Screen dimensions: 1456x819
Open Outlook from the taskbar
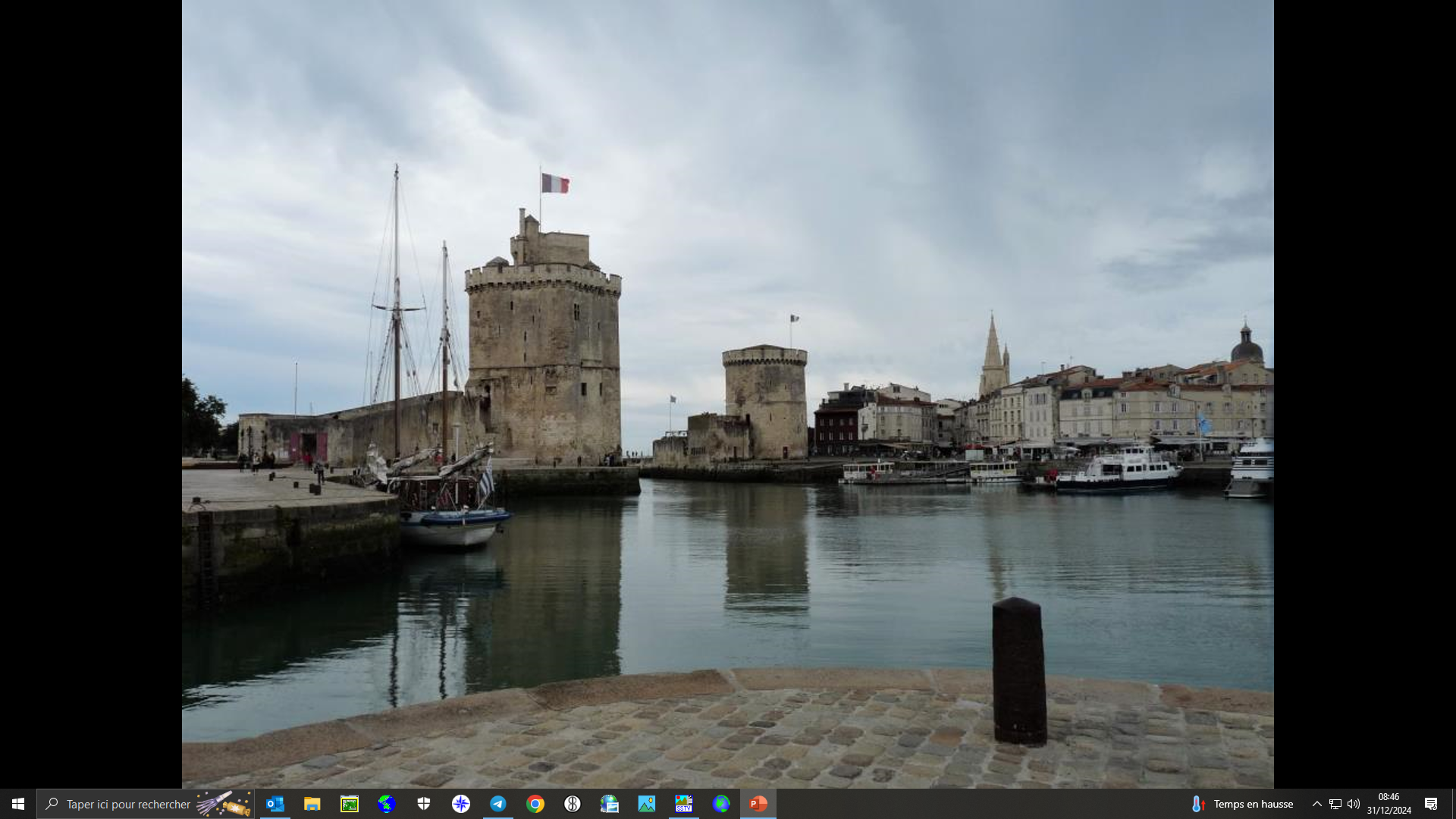click(275, 804)
